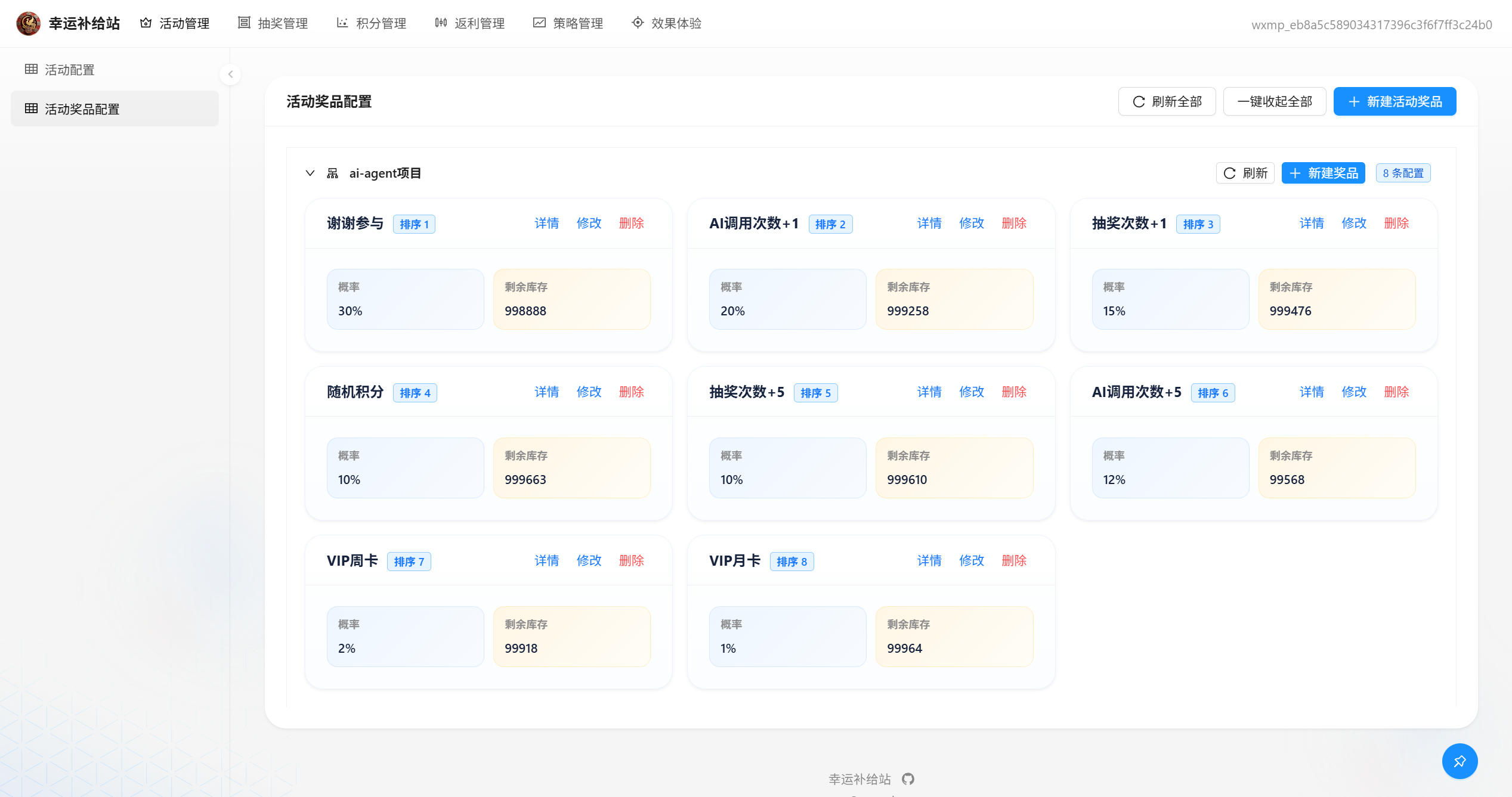1512x797 pixels.
Task: Open 活动管理 from the top navigation
Action: [x=175, y=23]
